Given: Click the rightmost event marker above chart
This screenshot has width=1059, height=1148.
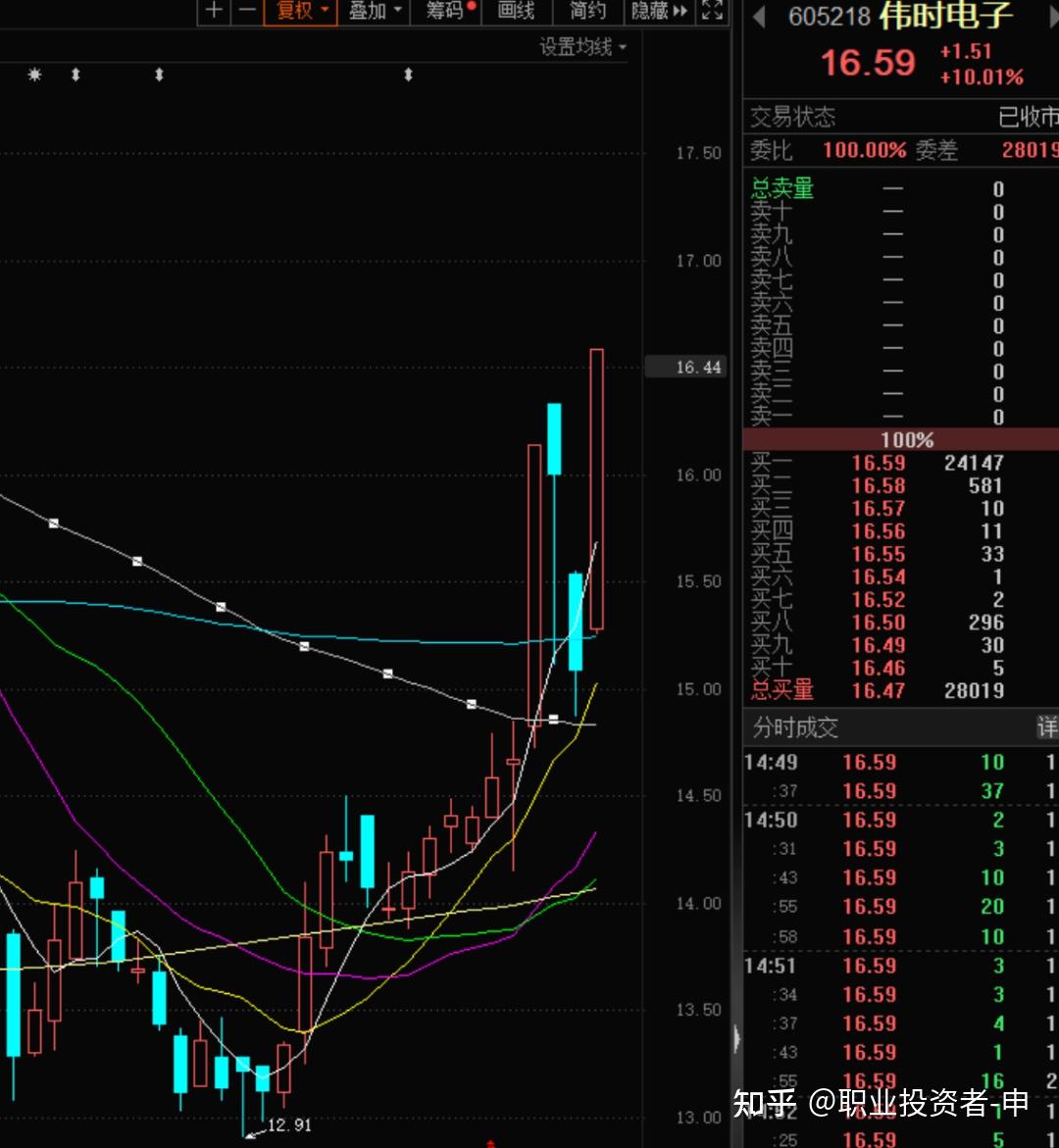Looking at the screenshot, I should 408,75.
